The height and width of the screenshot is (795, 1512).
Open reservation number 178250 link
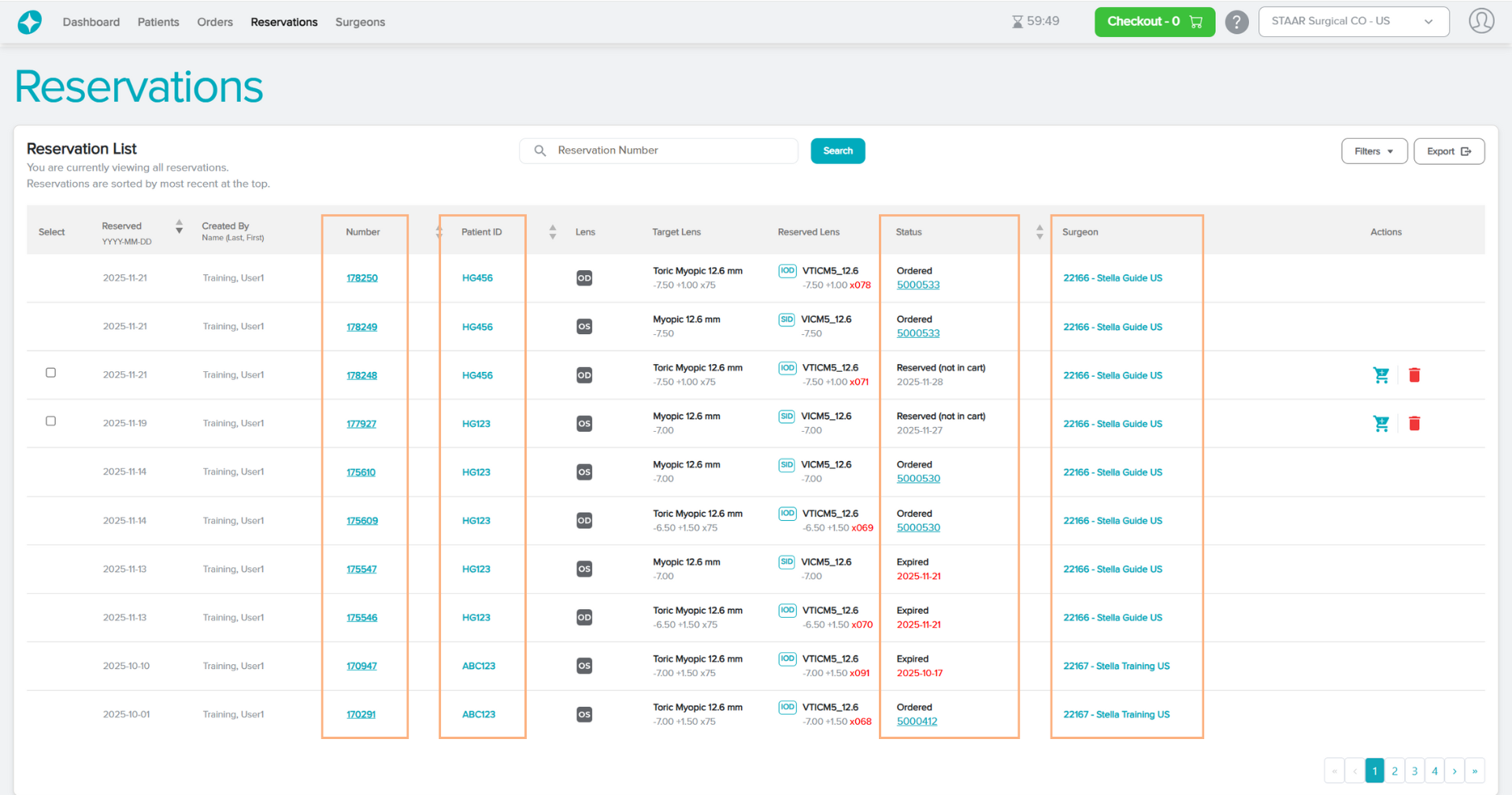(361, 278)
